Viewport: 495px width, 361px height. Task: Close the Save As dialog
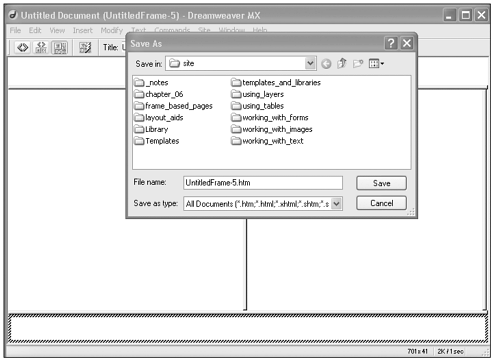pos(407,43)
